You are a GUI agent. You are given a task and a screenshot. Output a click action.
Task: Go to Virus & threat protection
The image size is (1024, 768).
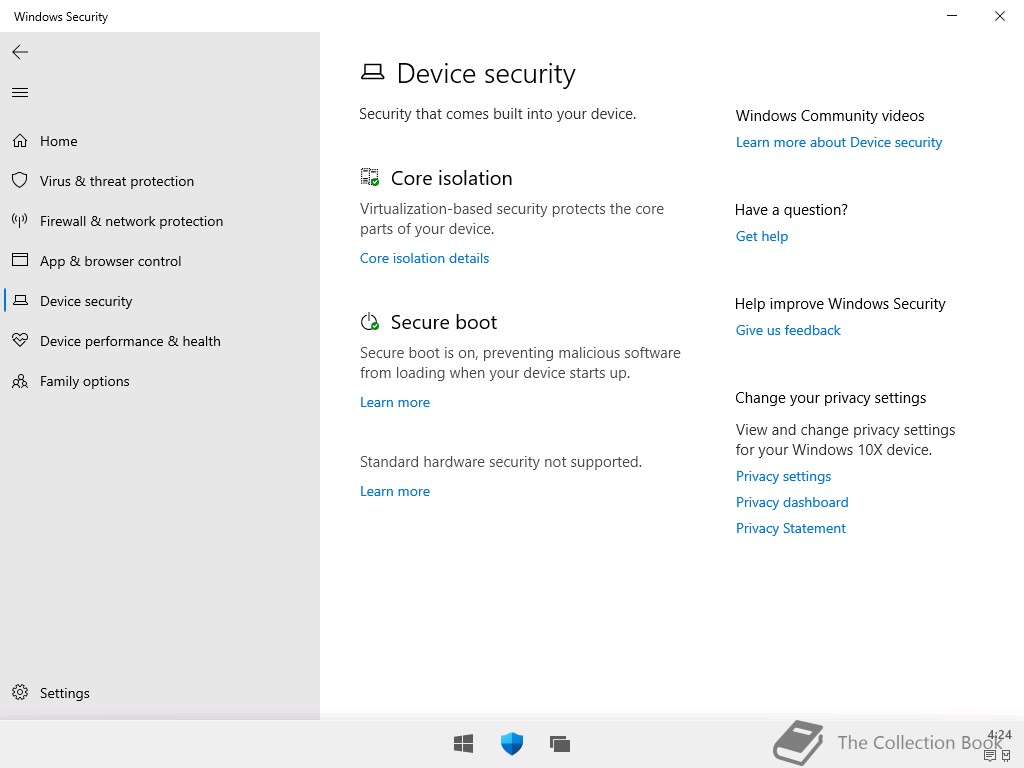(x=160, y=181)
